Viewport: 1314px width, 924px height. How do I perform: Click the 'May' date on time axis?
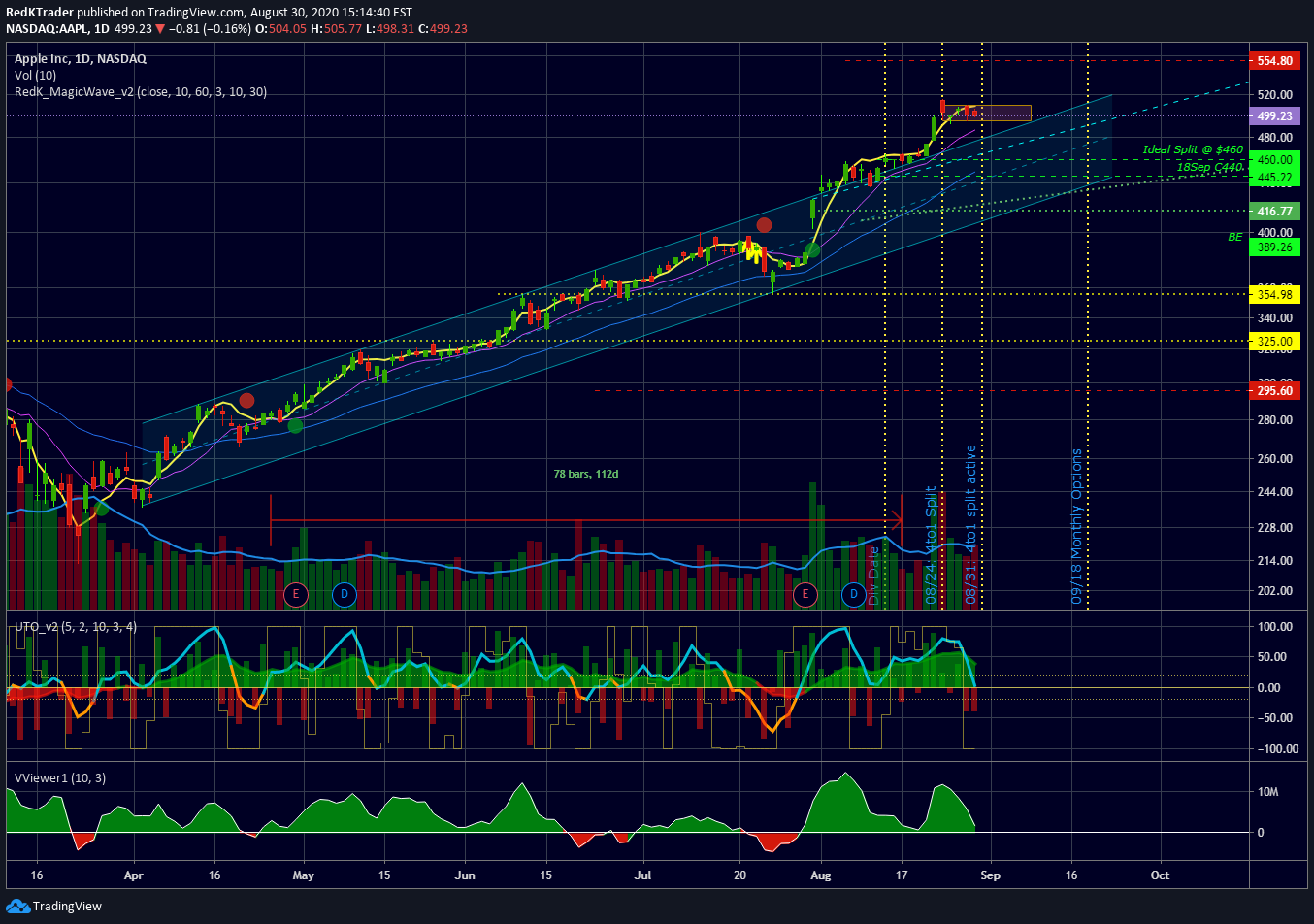(x=304, y=875)
